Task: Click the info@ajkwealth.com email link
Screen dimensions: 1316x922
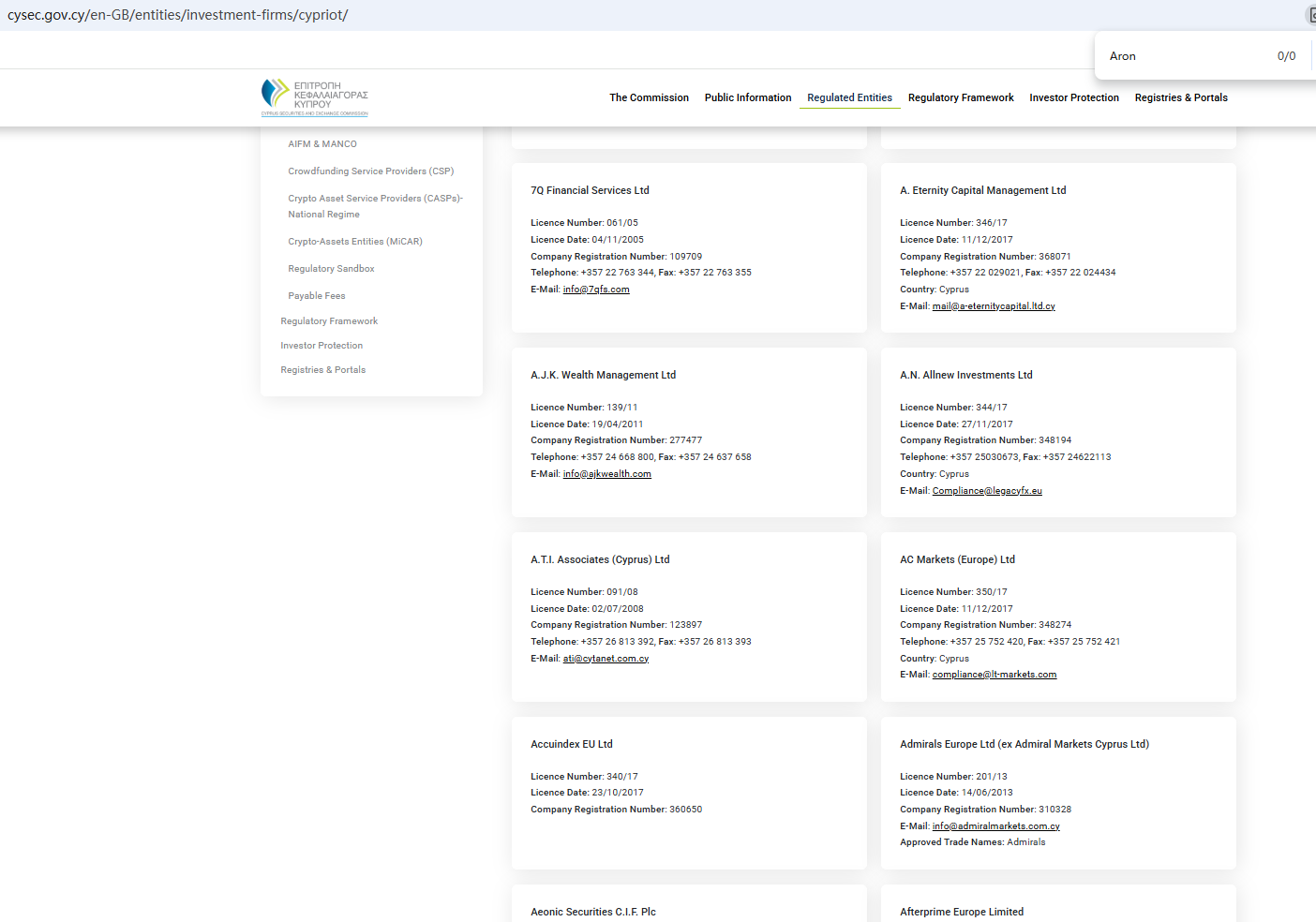Action: (606, 474)
